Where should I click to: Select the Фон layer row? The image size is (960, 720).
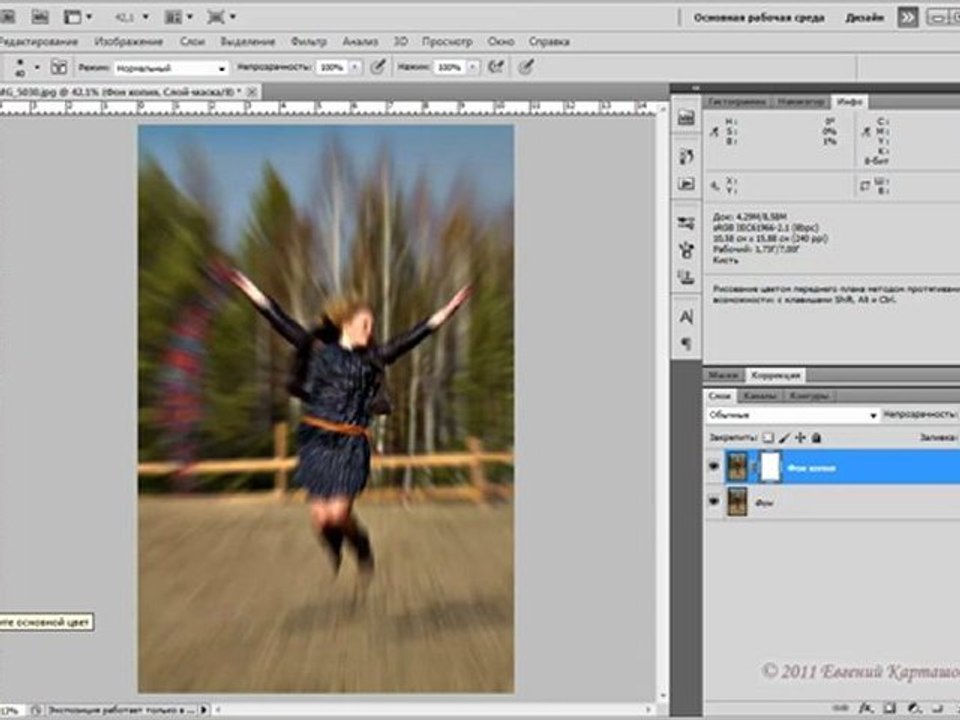click(x=833, y=502)
